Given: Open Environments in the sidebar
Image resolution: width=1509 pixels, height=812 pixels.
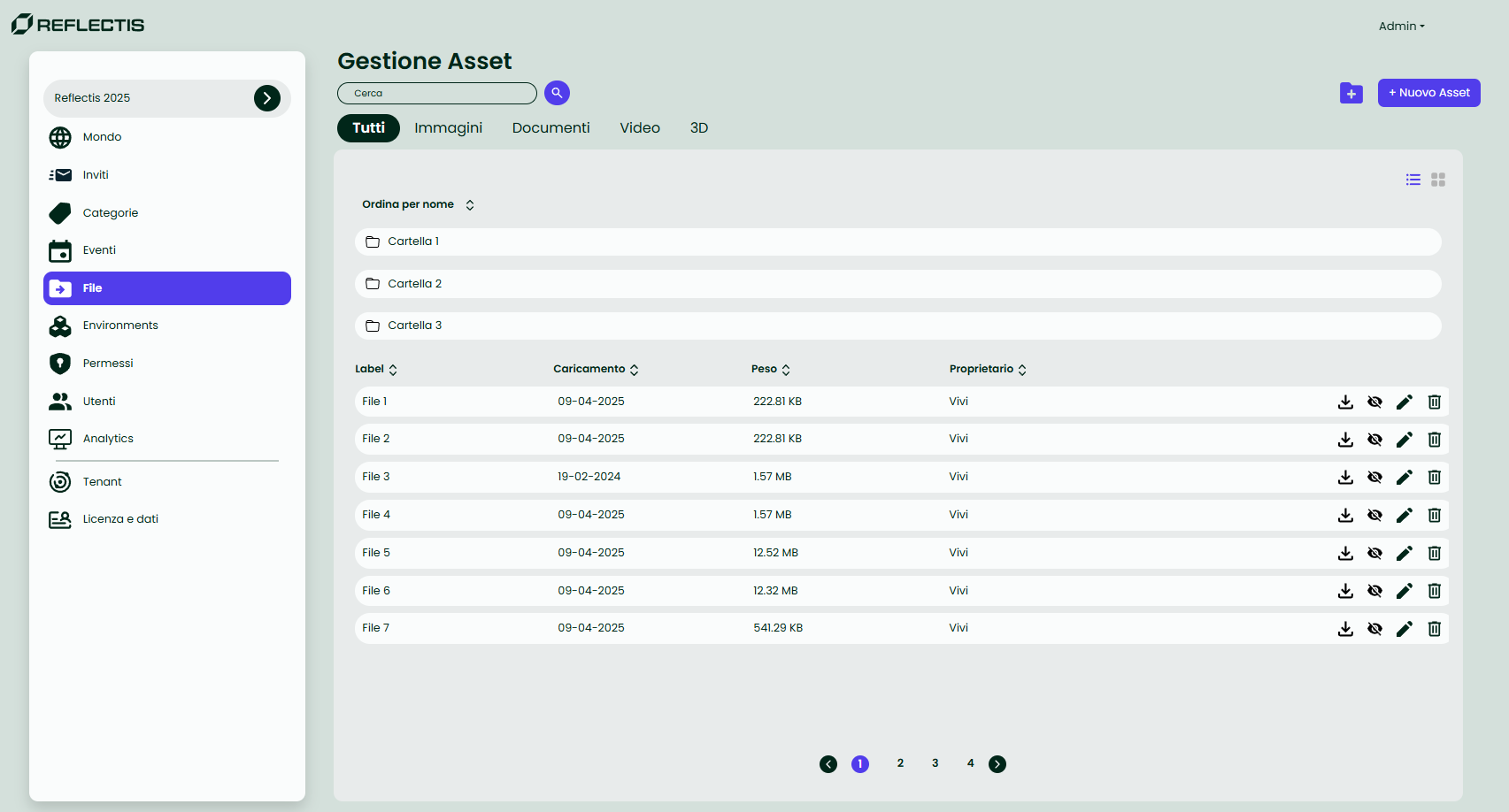Looking at the screenshot, I should coord(120,326).
